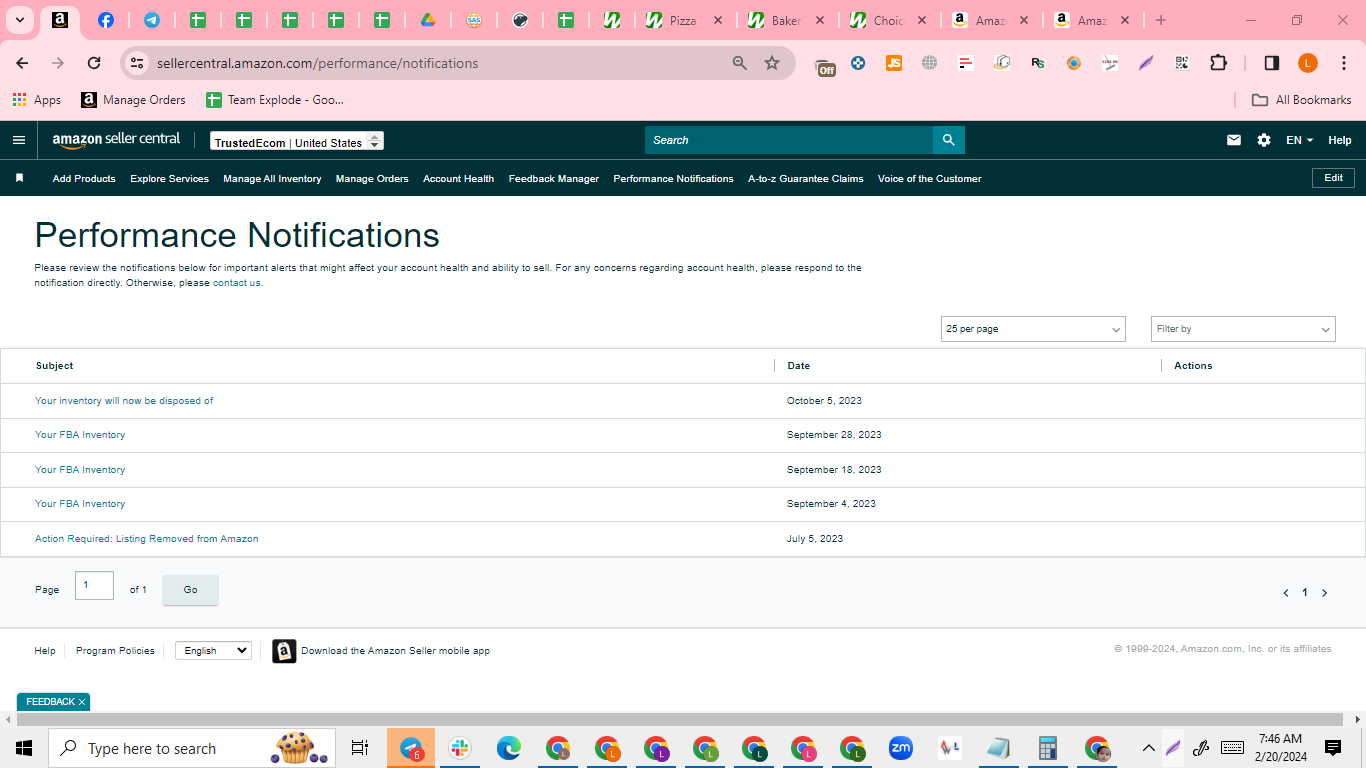Launch Microsoft Edge from the taskbar
This screenshot has height=768, width=1366.
(x=509, y=748)
